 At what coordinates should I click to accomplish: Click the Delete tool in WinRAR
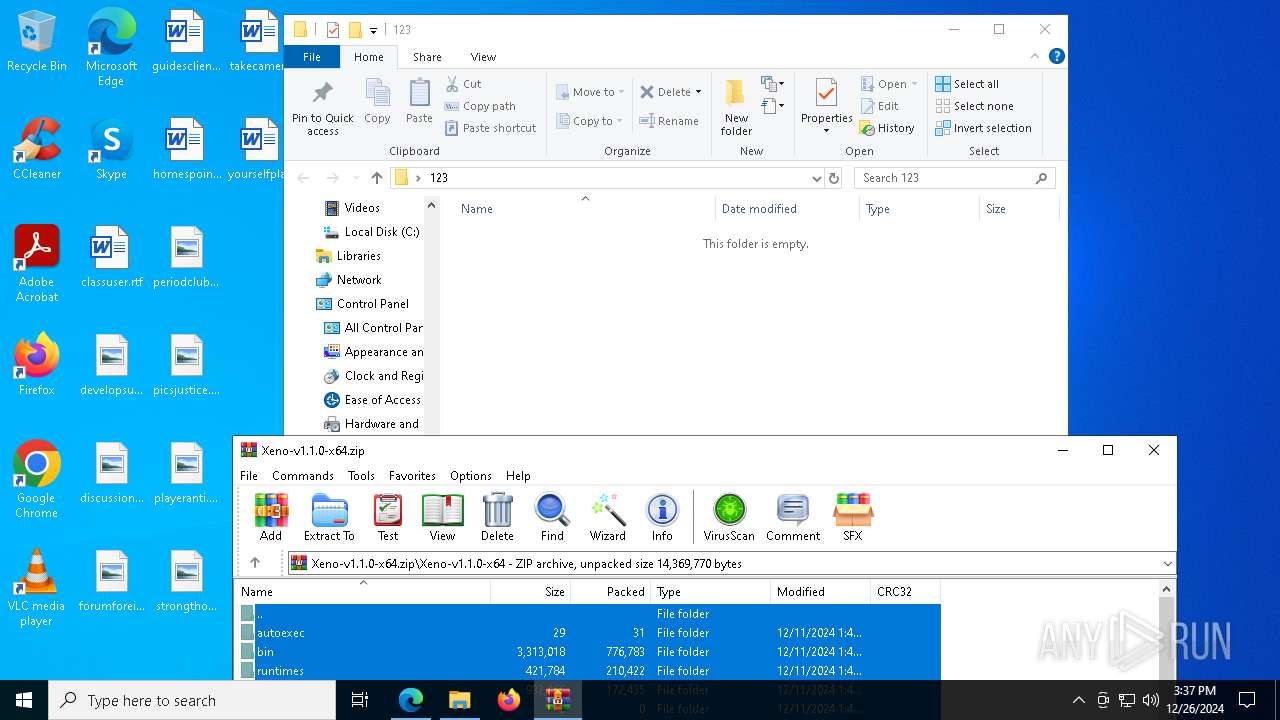[497, 517]
